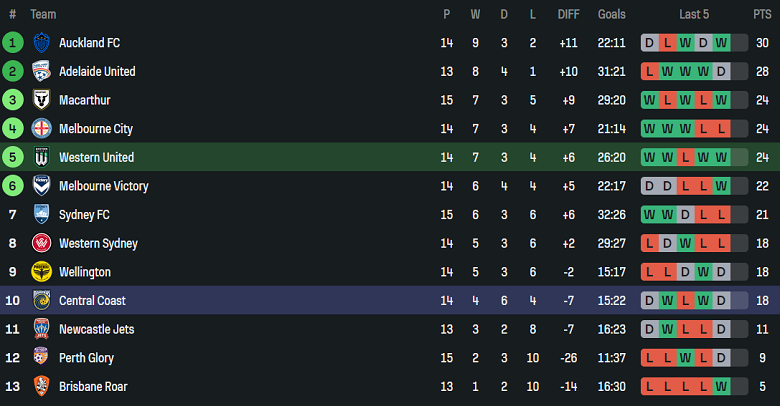Click the Last 5 column header
Screen dimensions: 780x406
694,14
